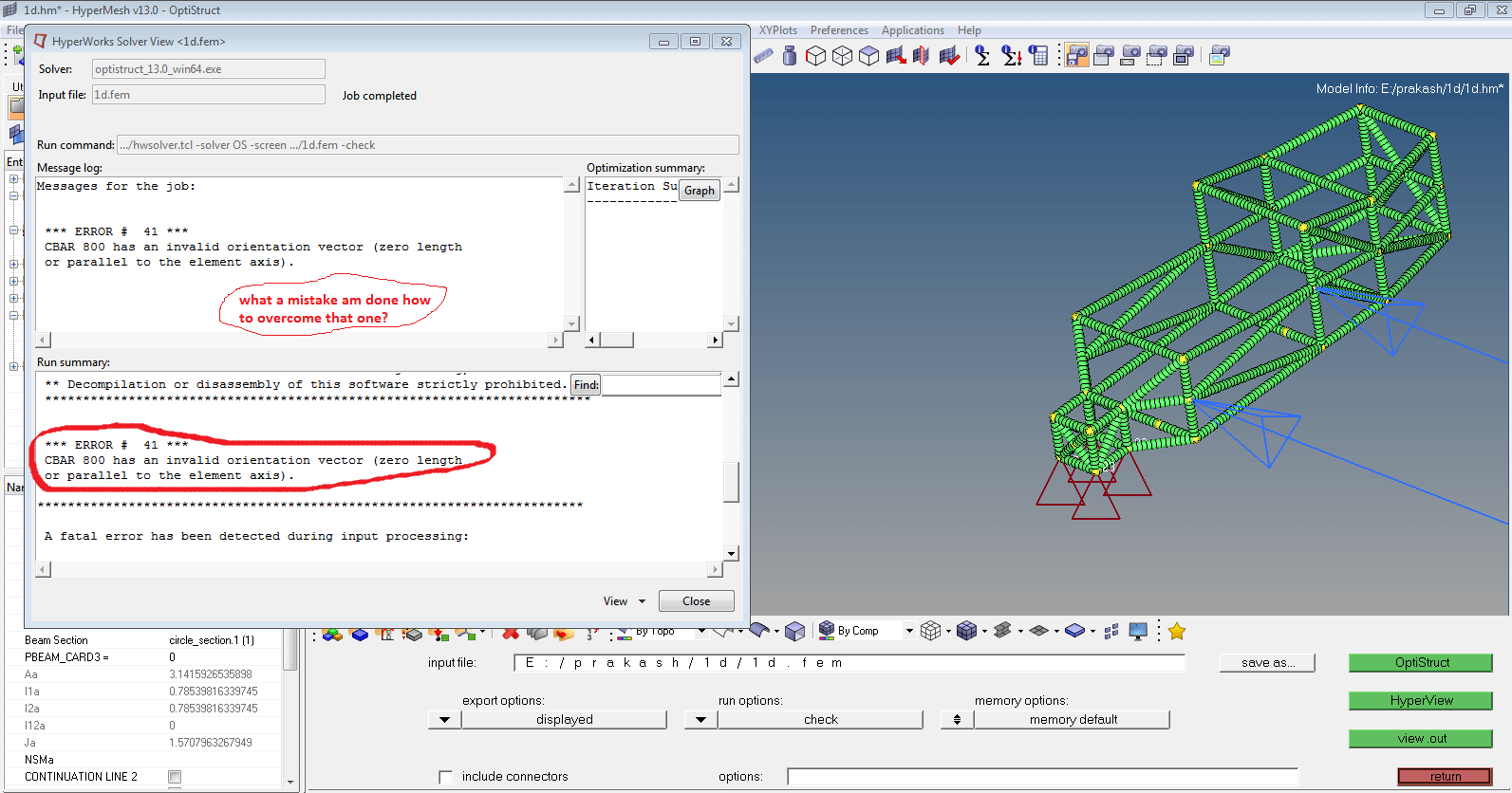Click the cube with shaded top face icon
The image size is (1512, 793).
(x=868, y=56)
